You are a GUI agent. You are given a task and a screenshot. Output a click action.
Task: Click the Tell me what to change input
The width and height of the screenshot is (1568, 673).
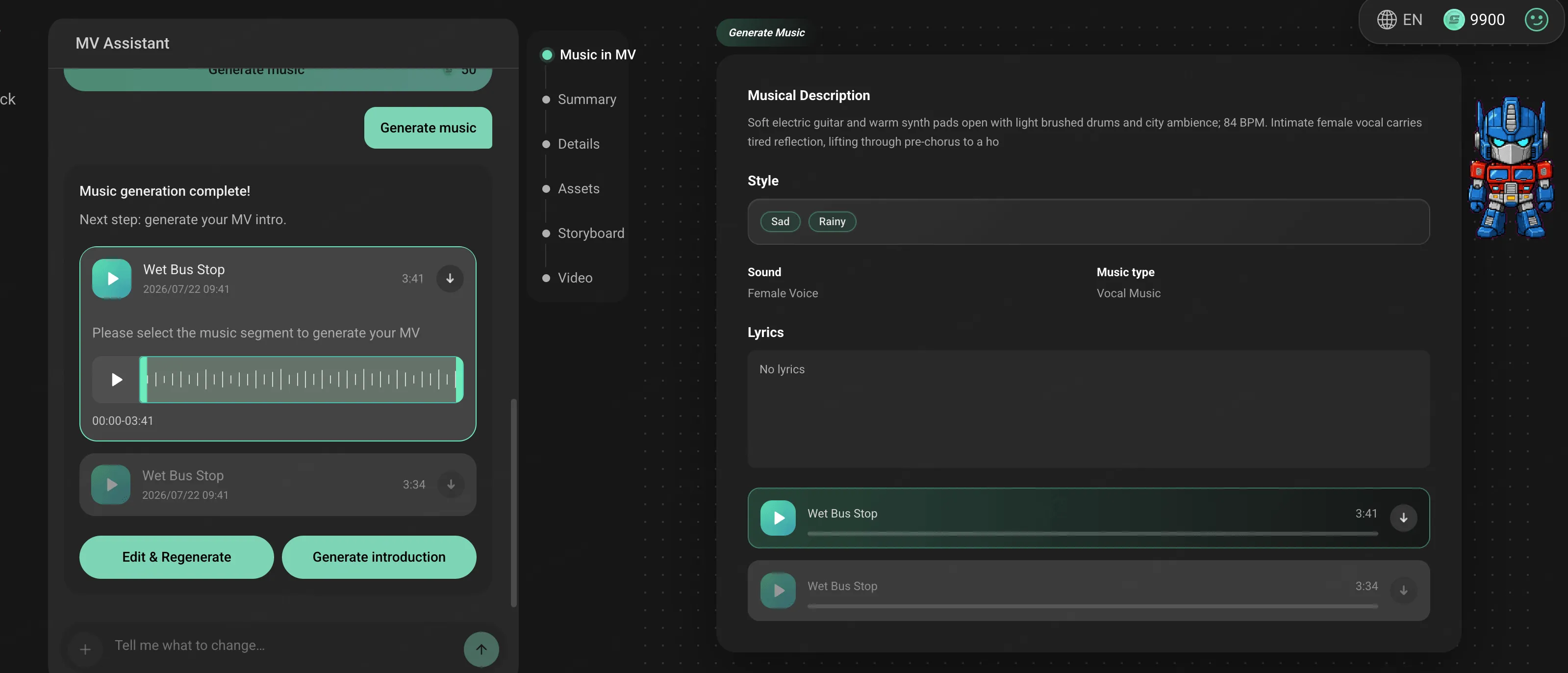(280, 646)
